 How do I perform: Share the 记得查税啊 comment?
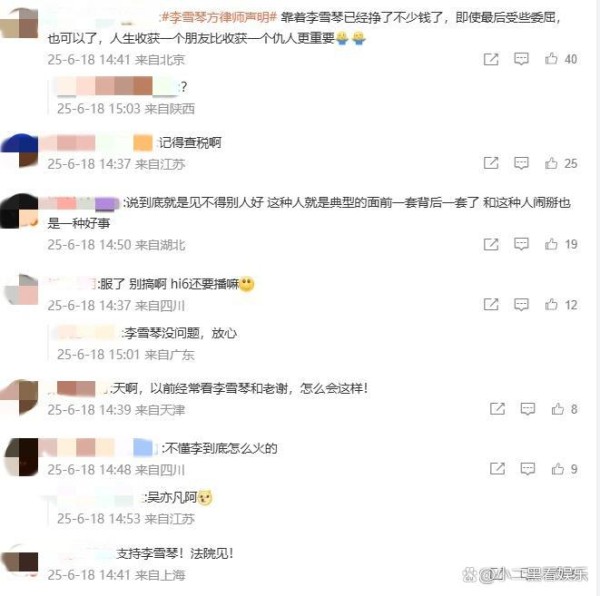(x=491, y=163)
